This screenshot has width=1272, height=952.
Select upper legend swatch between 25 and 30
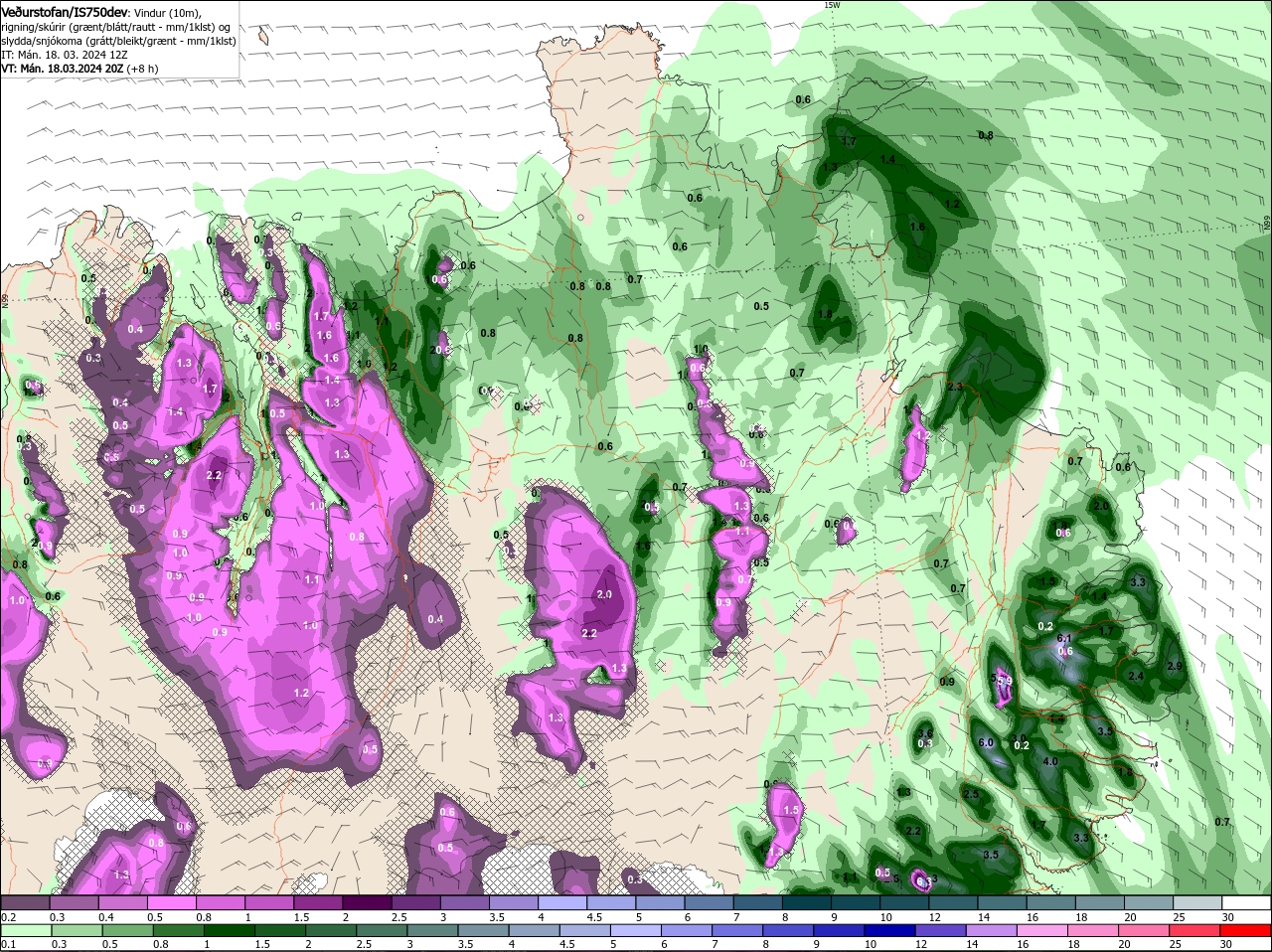pos(1197,902)
